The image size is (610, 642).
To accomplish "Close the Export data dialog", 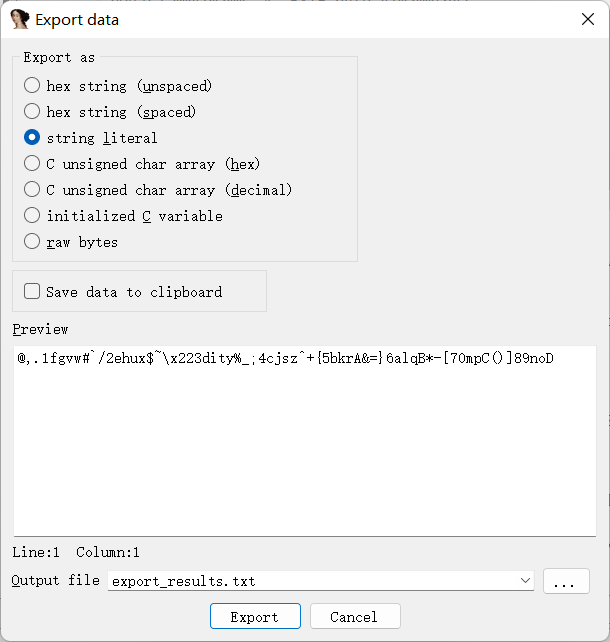I will point(588,19).
